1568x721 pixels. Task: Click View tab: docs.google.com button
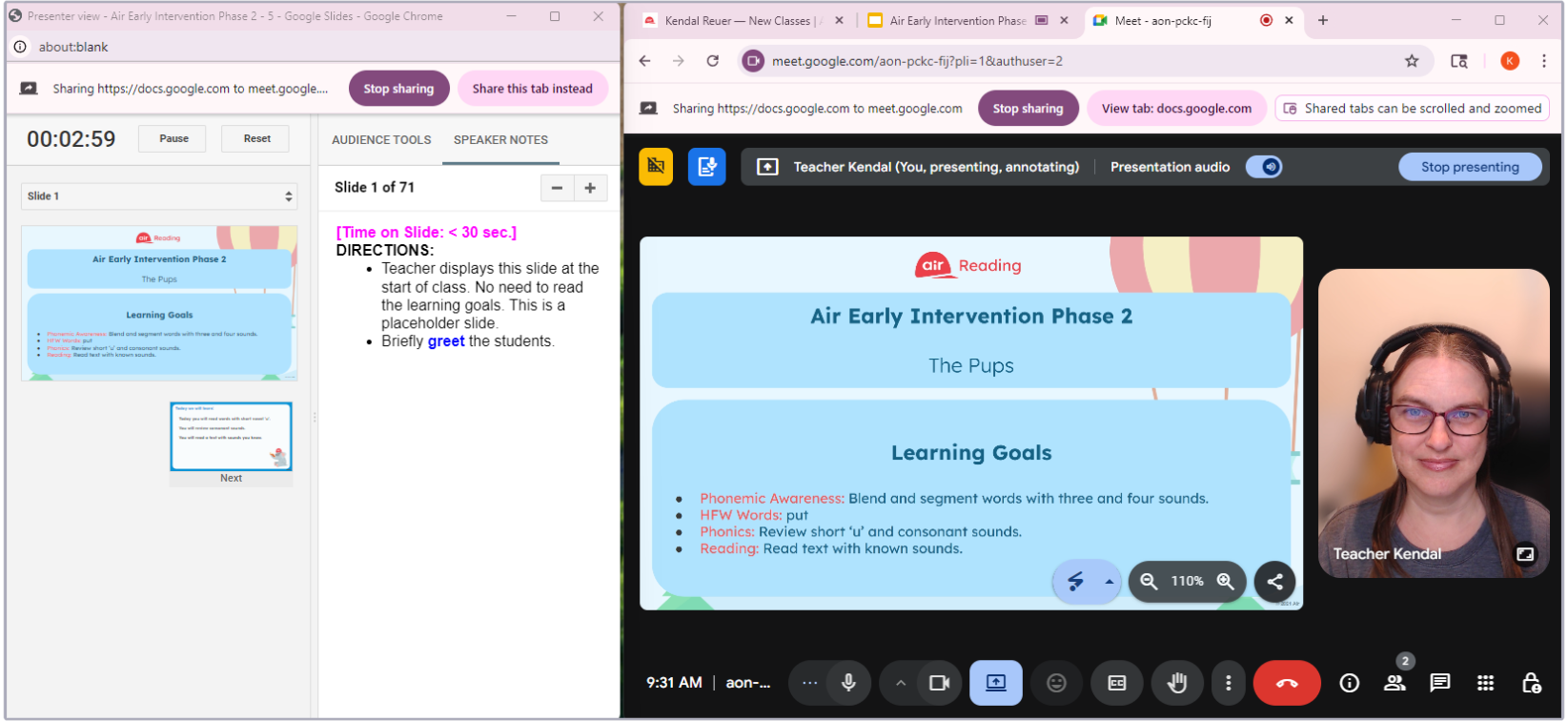1176,109
